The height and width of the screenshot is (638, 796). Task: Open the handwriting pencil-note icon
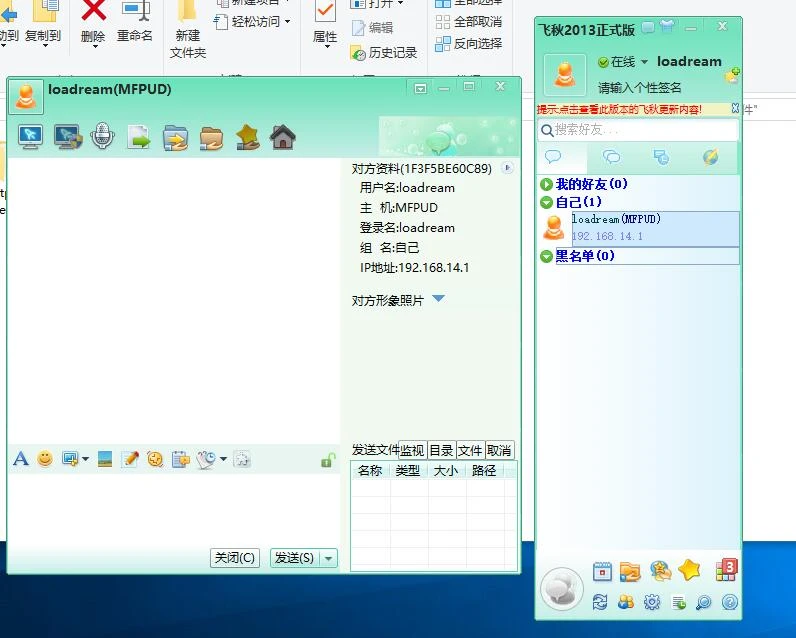click(x=130, y=459)
